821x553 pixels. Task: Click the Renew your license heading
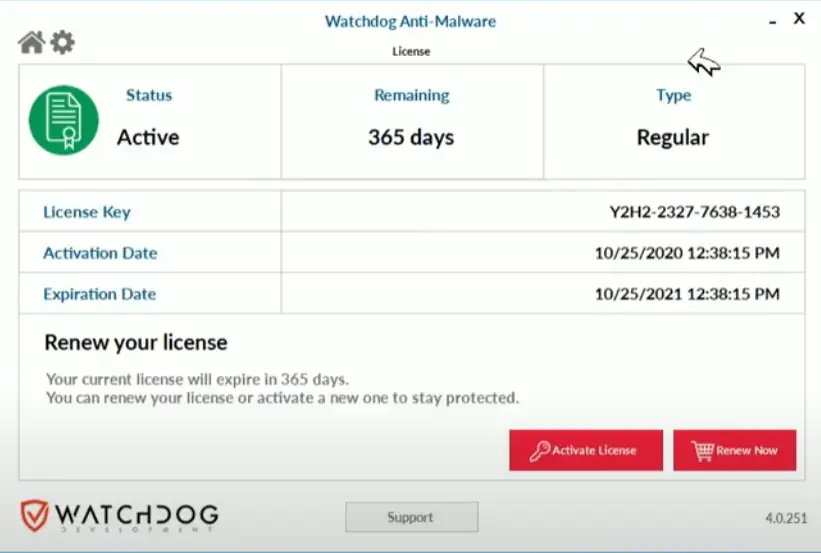[x=136, y=343]
